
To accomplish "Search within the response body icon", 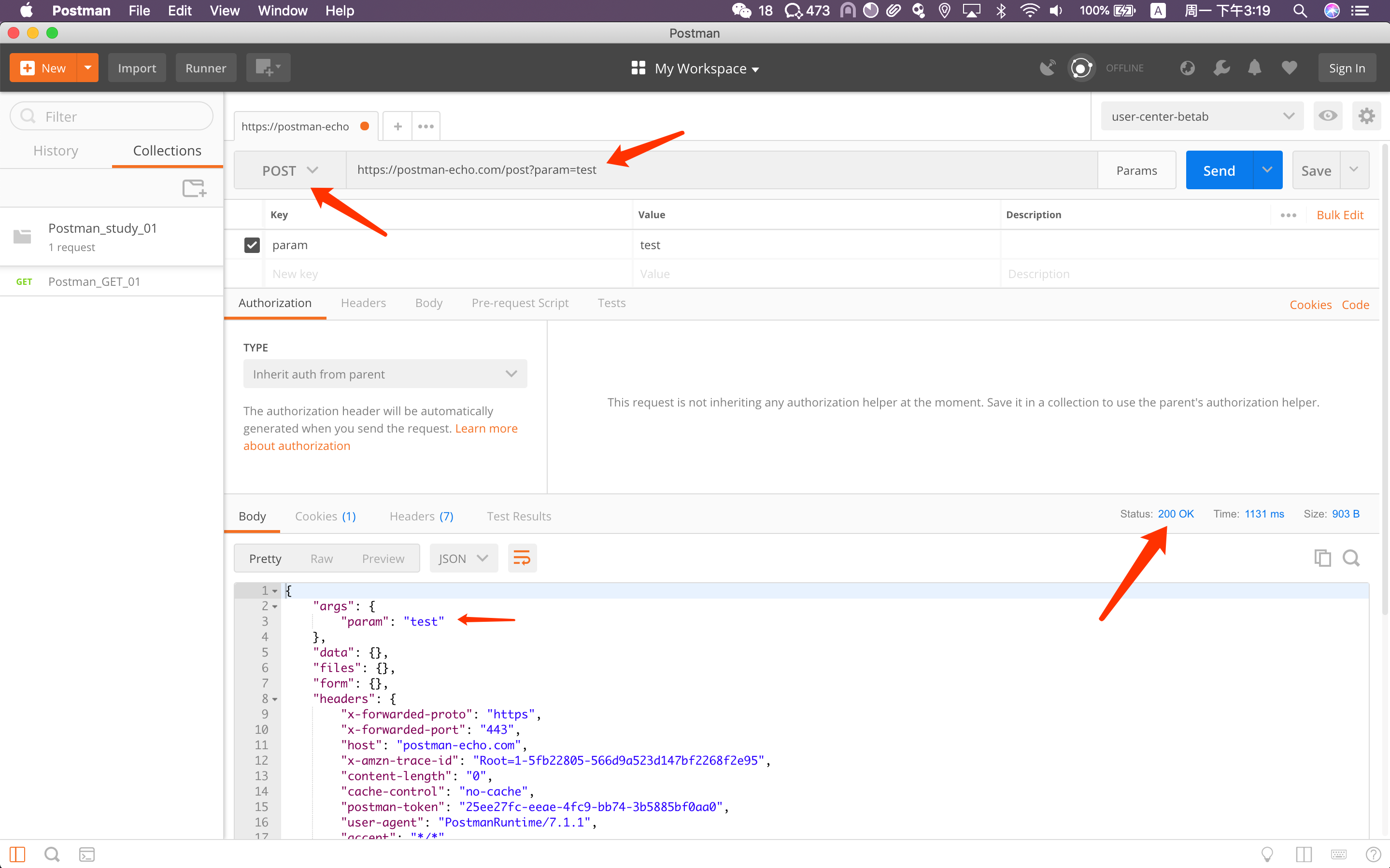I will coord(1351,558).
